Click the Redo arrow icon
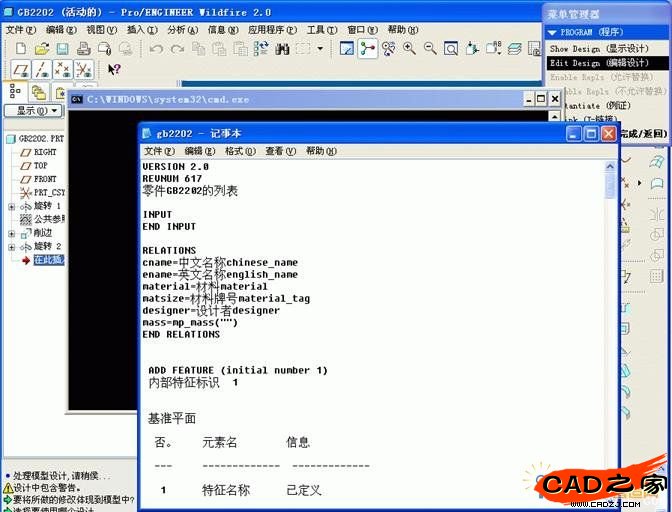672x512 pixels. 177,48
